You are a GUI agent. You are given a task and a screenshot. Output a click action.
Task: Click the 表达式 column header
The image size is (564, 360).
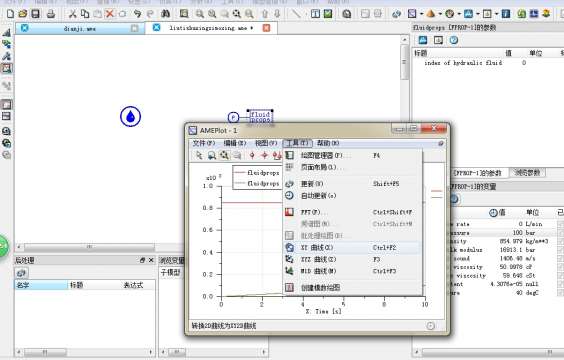click(133, 285)
